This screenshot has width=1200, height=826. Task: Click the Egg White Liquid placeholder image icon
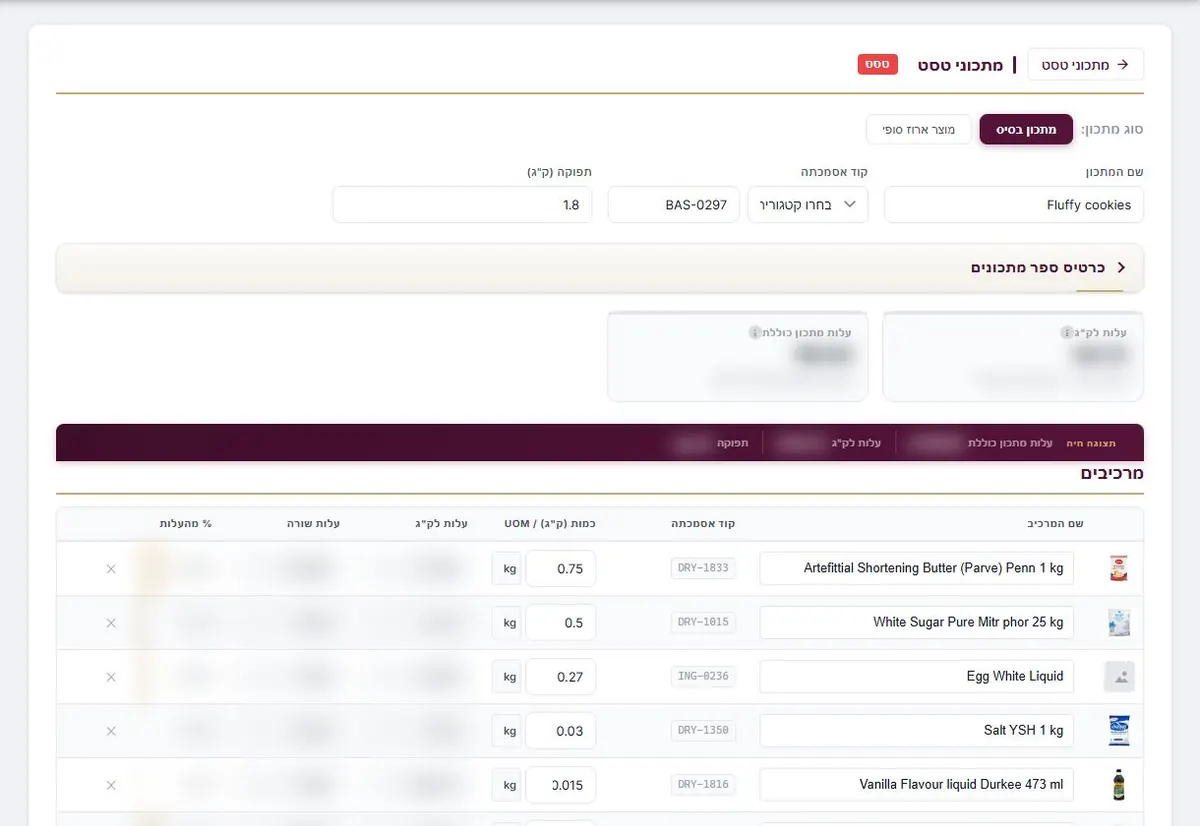1119,677
